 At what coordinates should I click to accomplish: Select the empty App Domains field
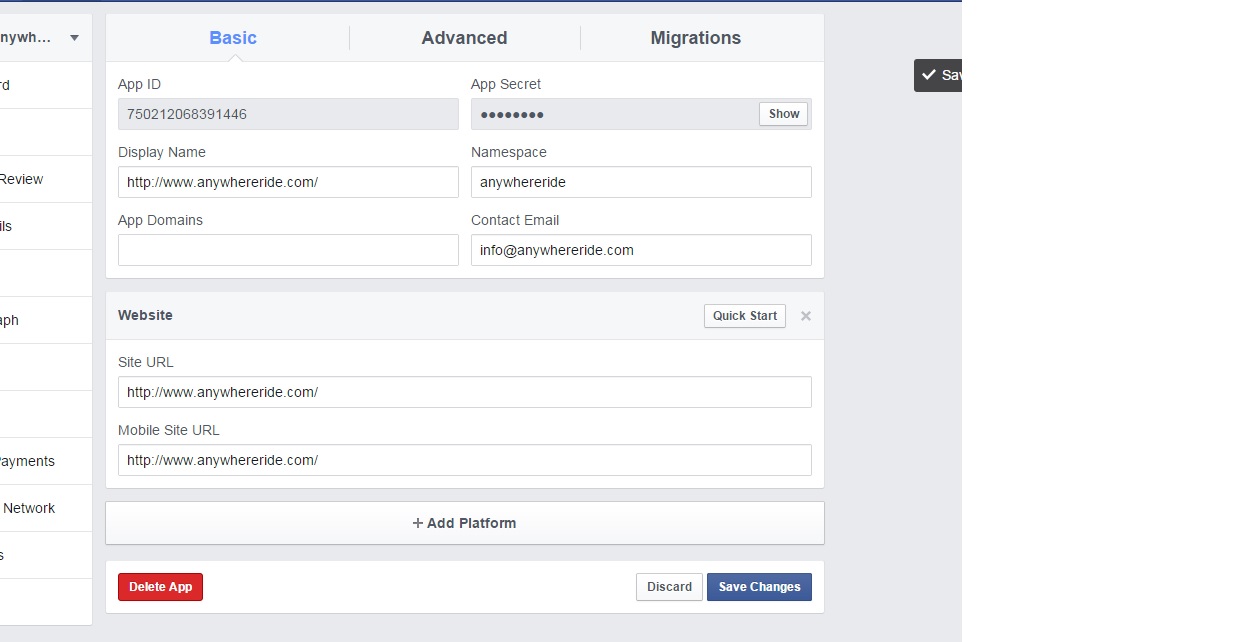click(x=288, y=250)
